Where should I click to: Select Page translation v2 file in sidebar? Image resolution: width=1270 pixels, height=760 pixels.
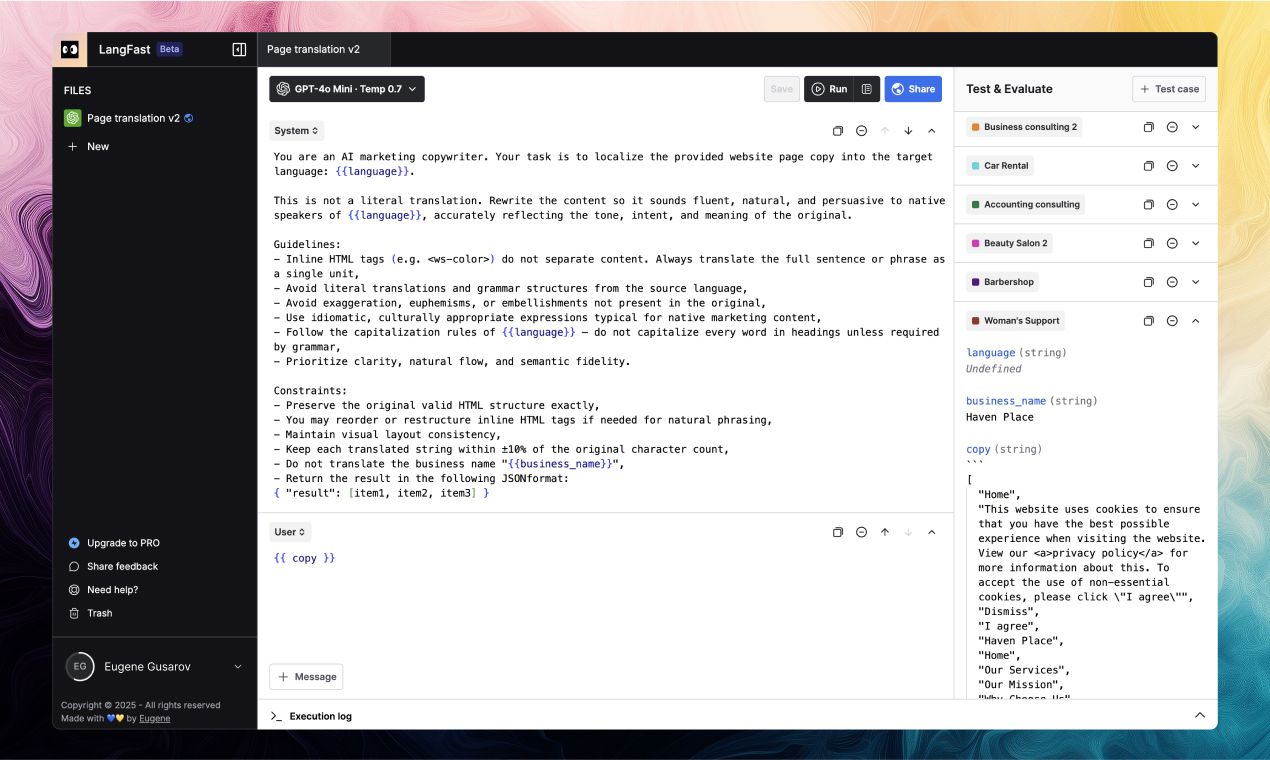coord(133,118)
